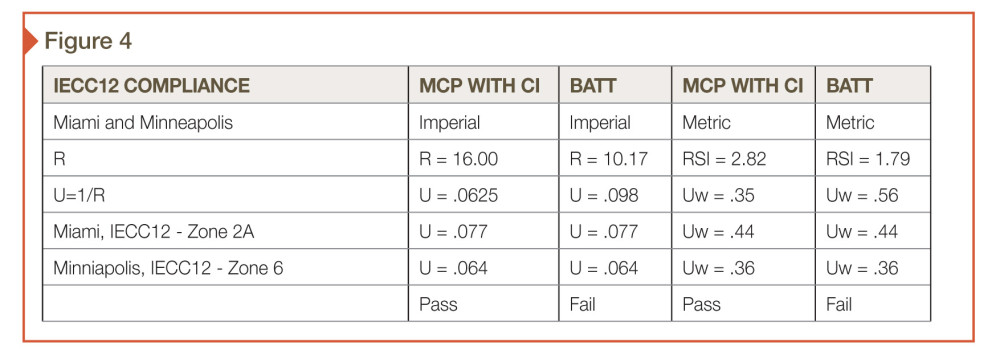Image resolution: width=1000 pixels, height=362 pixels.
Task: Click the orange arrow beside Figure 4
Action: (x=30, y=42)
